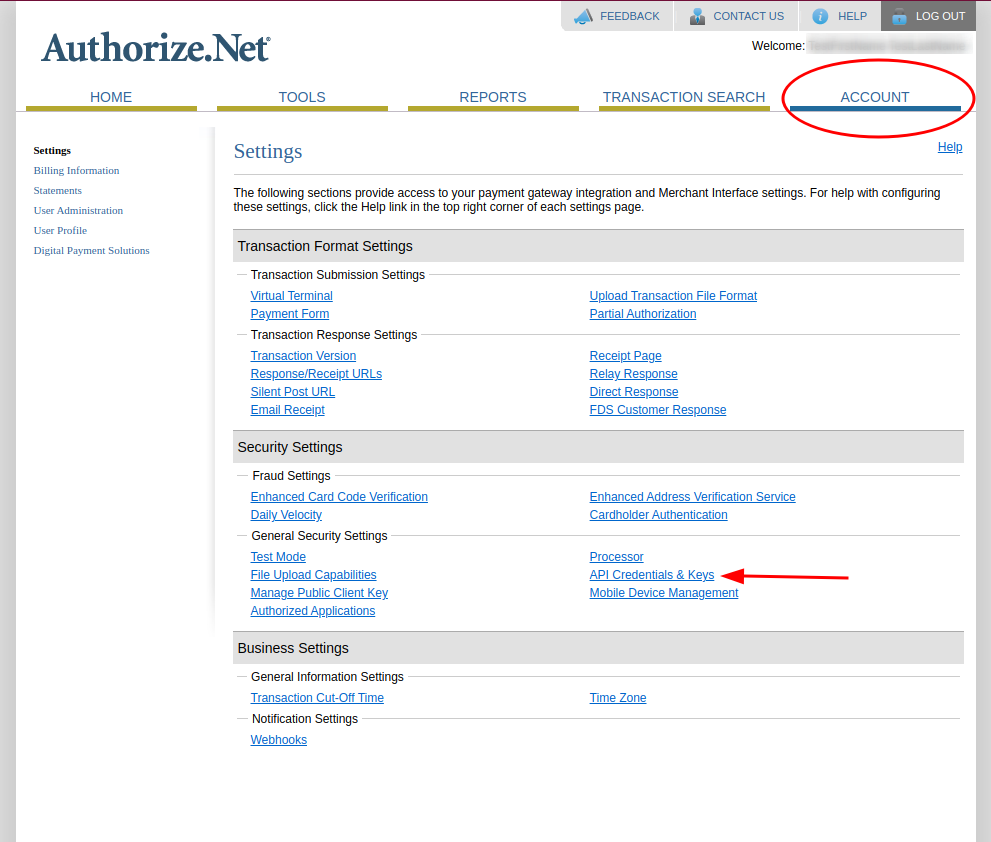Image resolution: width=991 pixels, height=842 pixels.
Task: Click the Notification Settings label
Action: coord(305,719)
